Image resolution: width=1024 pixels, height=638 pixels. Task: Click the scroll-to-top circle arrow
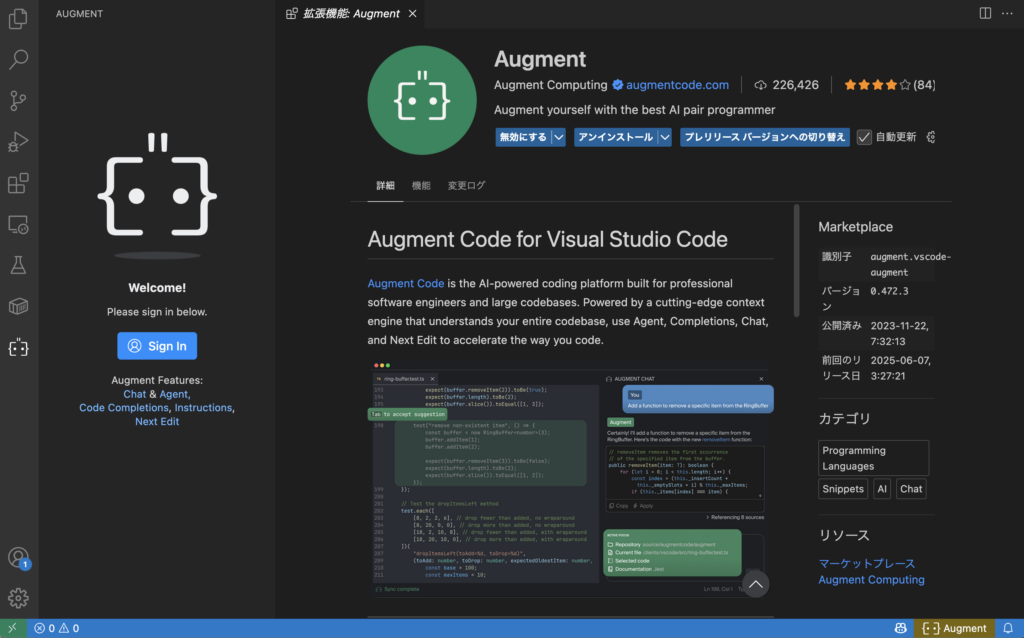tap(756, 583)
